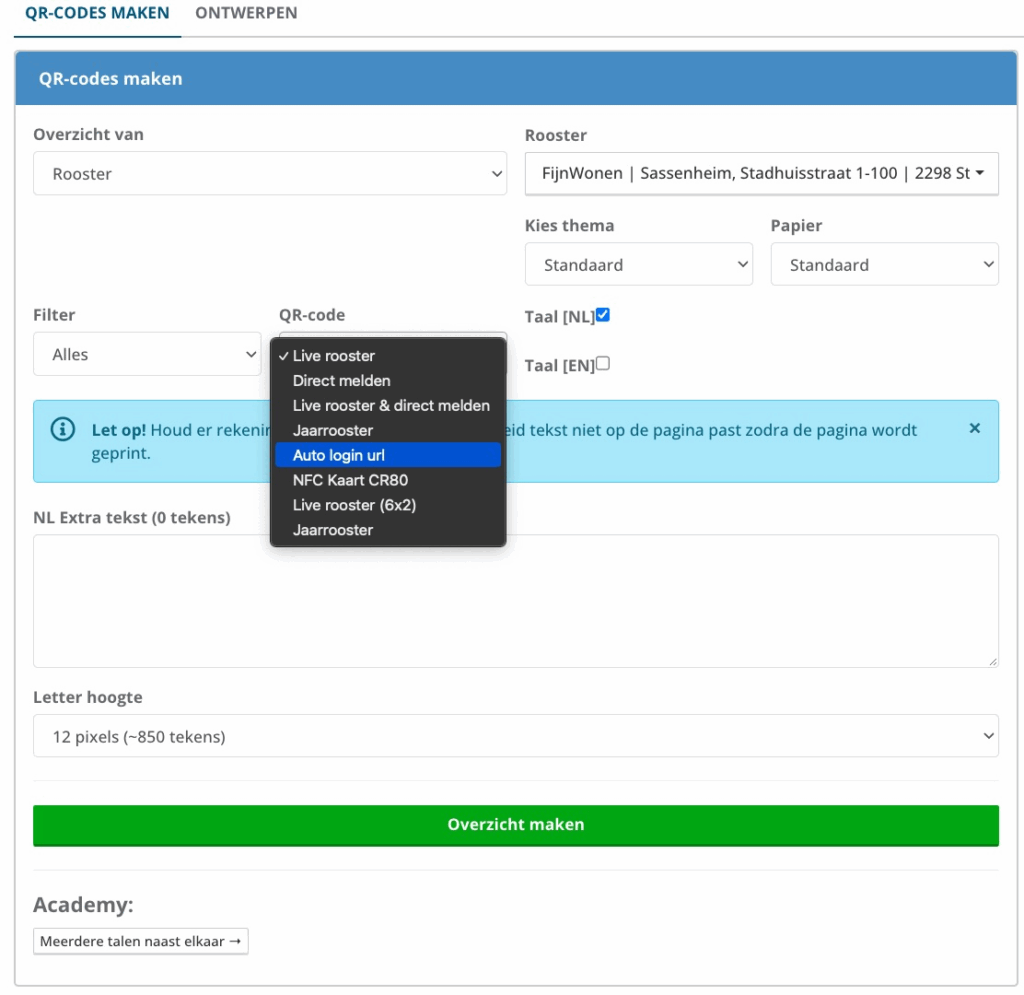Expand the Rooster location dropdown

click(x=761, y=174)
